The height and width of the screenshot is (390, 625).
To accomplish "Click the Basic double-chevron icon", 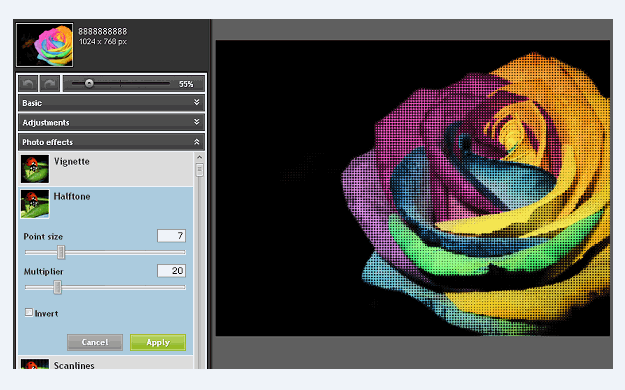I will [x=197, y=102].
